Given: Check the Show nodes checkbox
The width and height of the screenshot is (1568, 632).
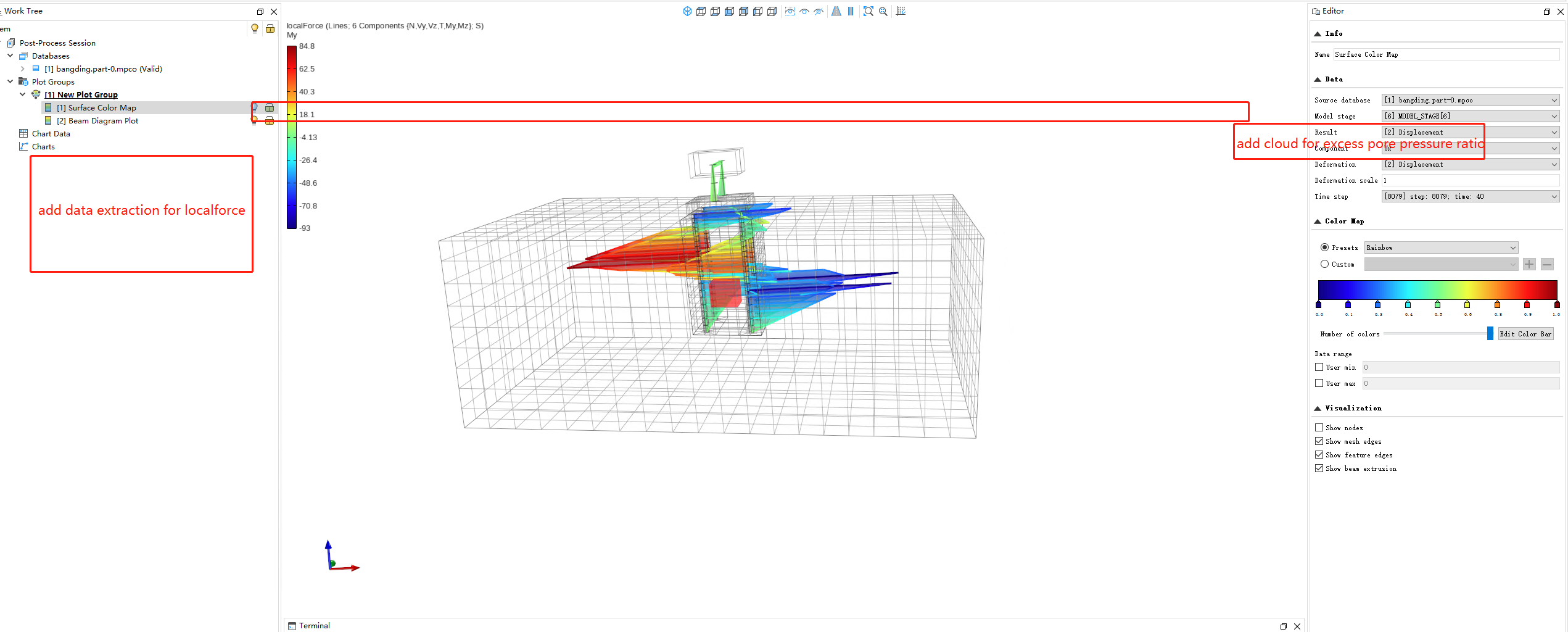Looking at the screenshot, I should (x=1319, y=428).
